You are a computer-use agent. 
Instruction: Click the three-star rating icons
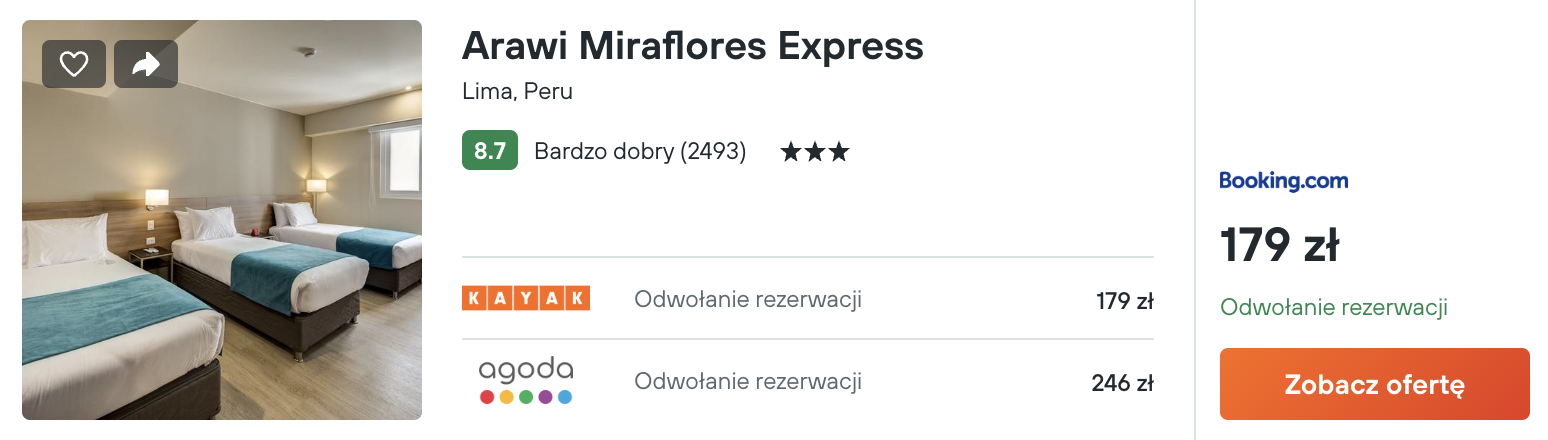click(x=815, y=152)
